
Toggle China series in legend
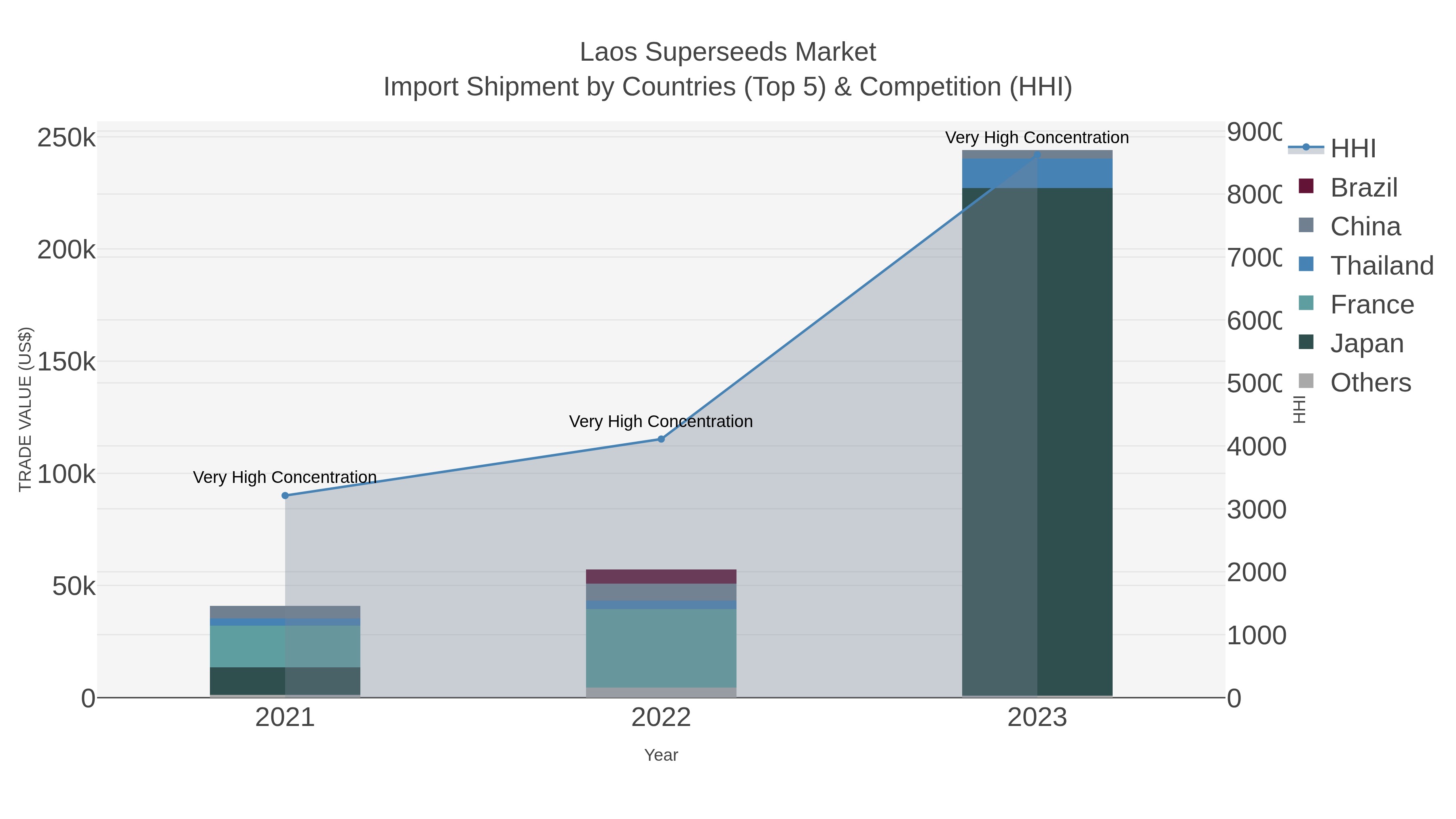pyautogui.click(x=1350, y=226)
